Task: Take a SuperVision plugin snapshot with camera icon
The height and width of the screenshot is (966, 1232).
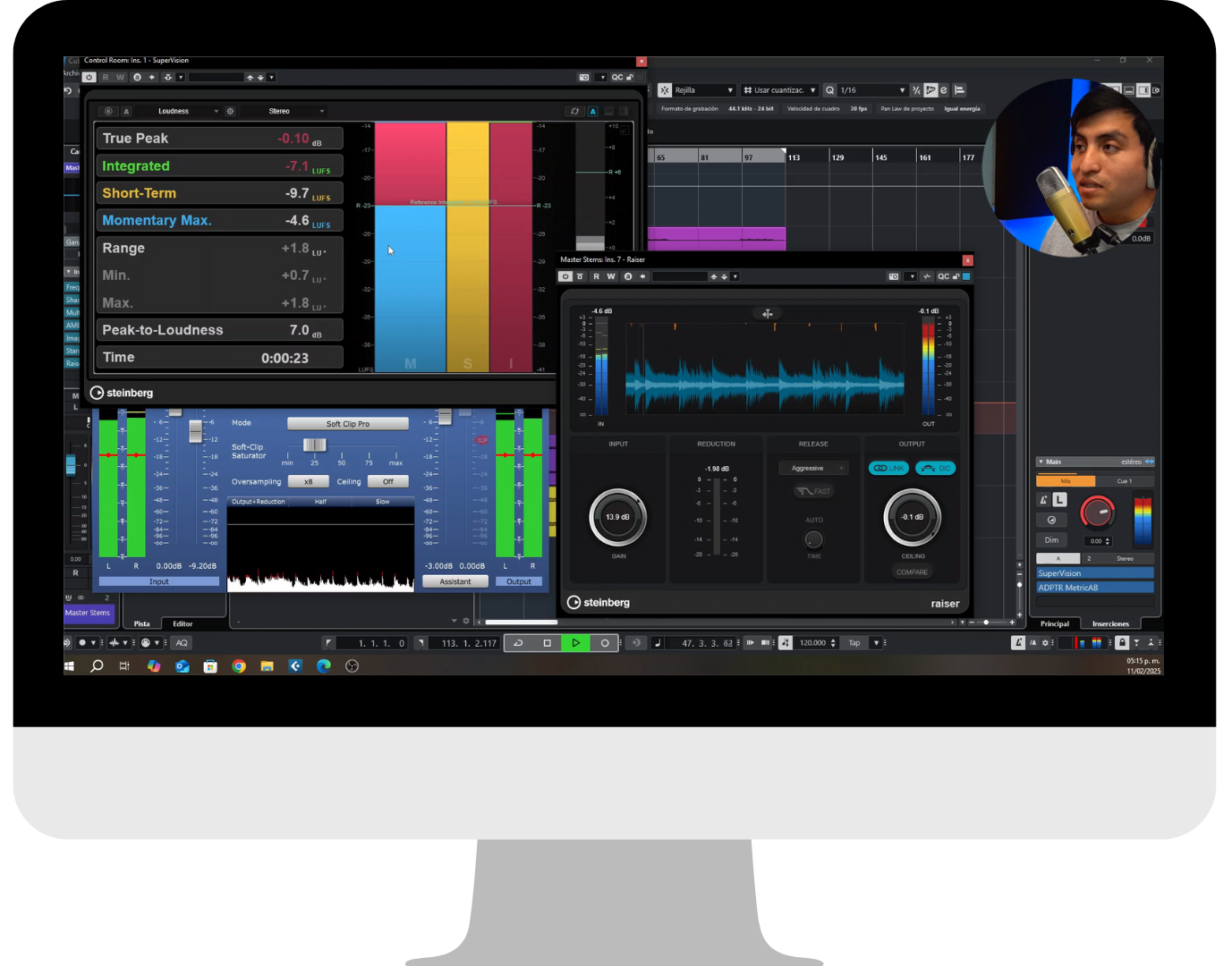Action: point(584,78)
